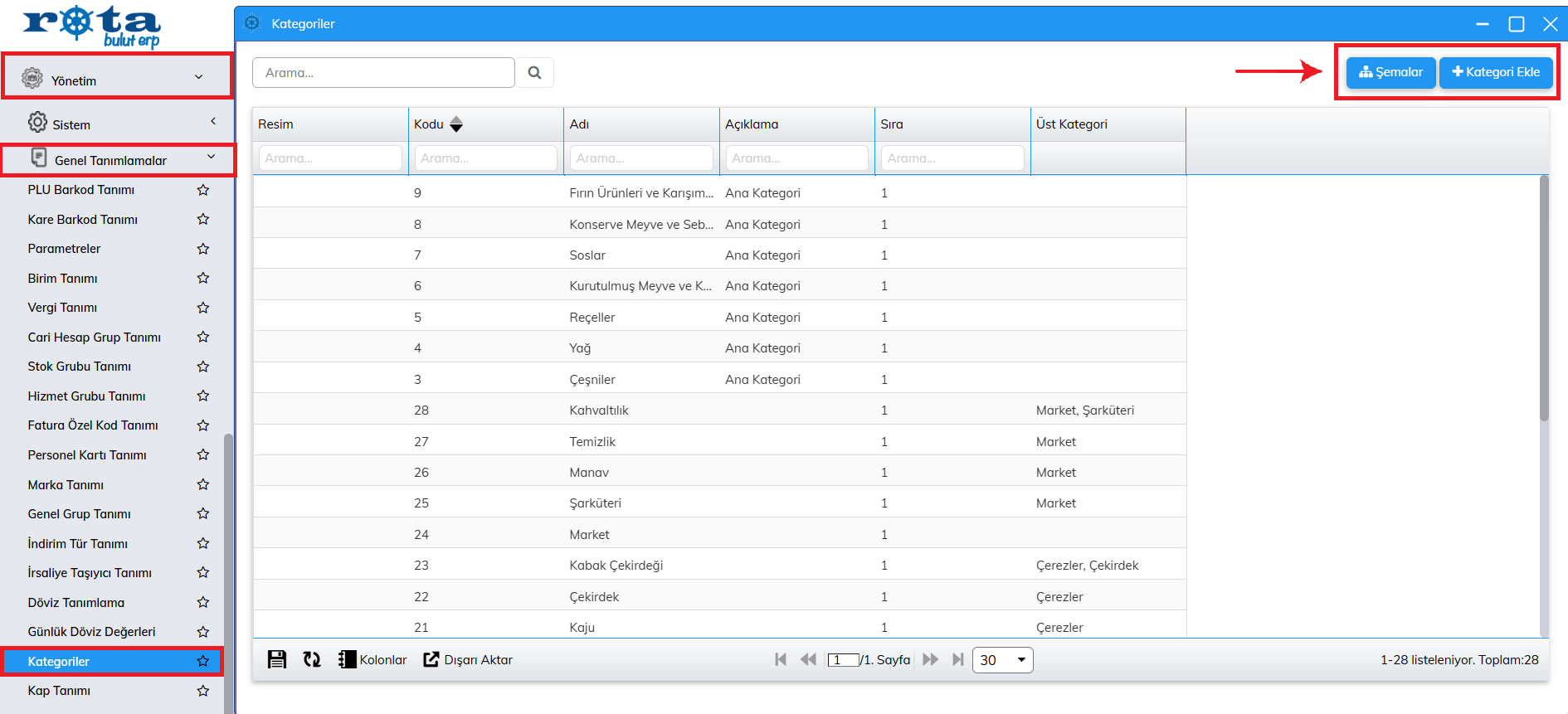
Task: Click Sistem gear icon
Action: click(x=37, y=122)
